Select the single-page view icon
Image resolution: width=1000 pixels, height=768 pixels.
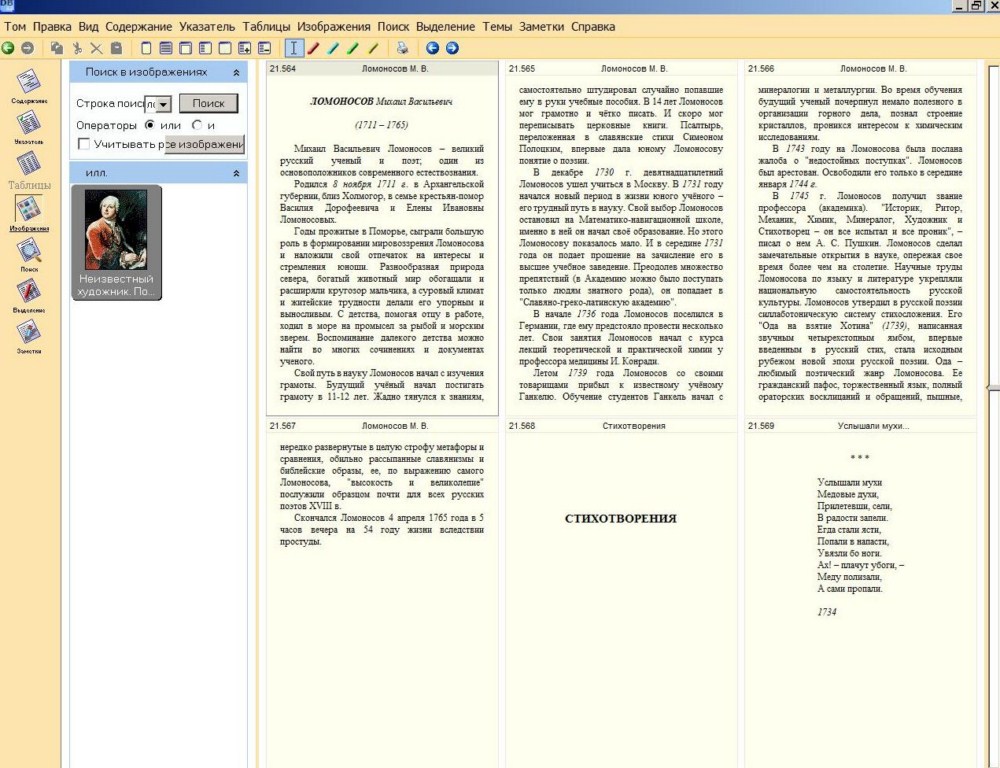[x=146, y=48]
